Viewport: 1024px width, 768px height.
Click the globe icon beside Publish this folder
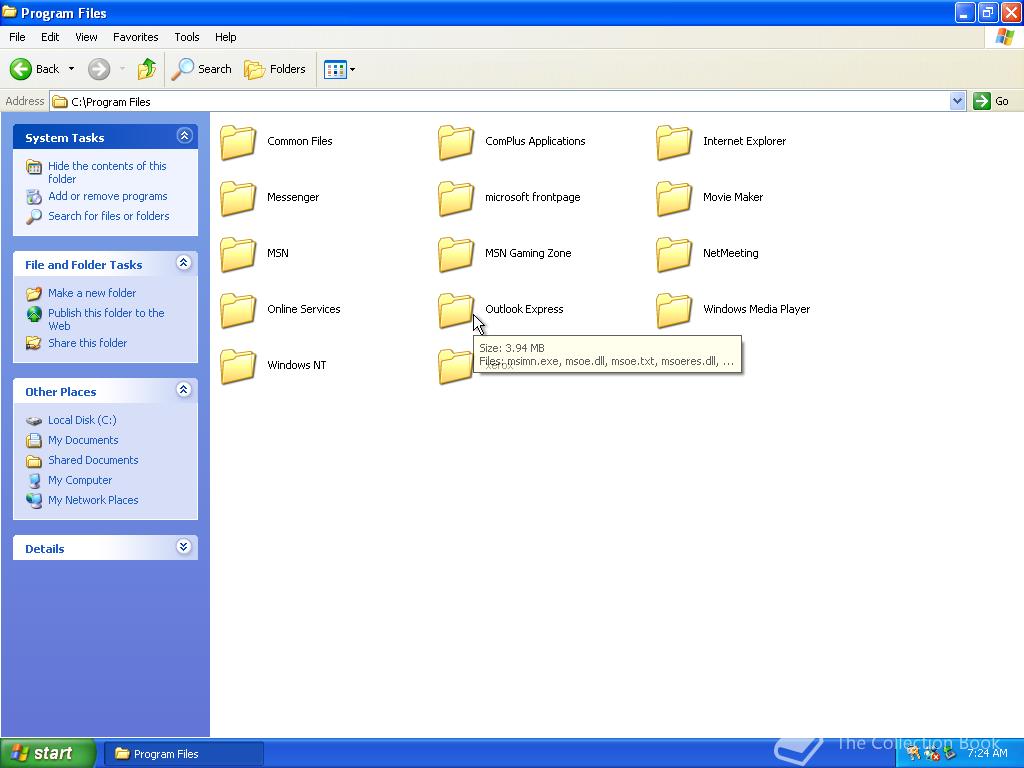pos(34,314)
